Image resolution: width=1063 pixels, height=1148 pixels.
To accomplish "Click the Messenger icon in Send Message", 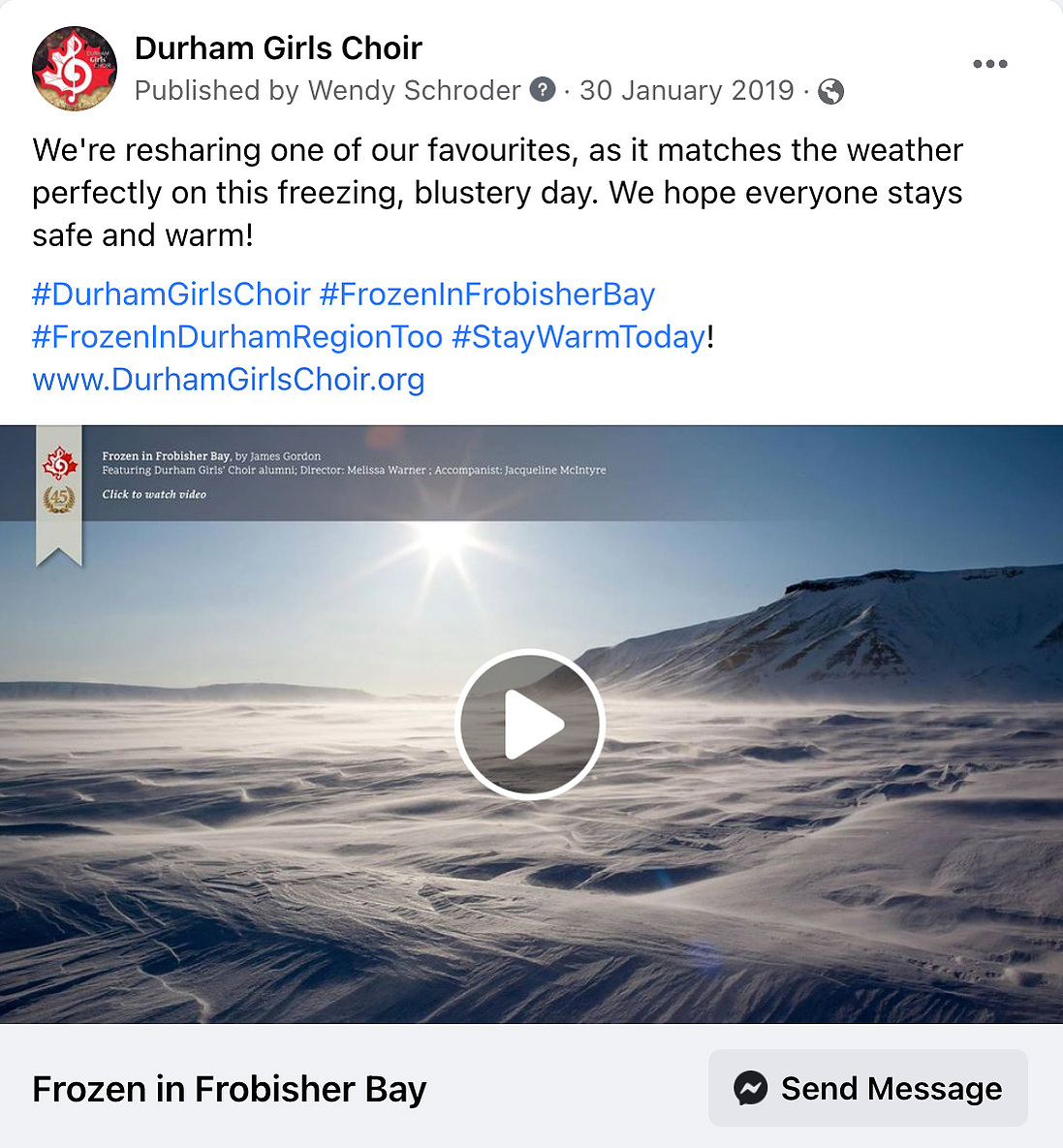I will pyautogui.click(x=751, y=1088).
